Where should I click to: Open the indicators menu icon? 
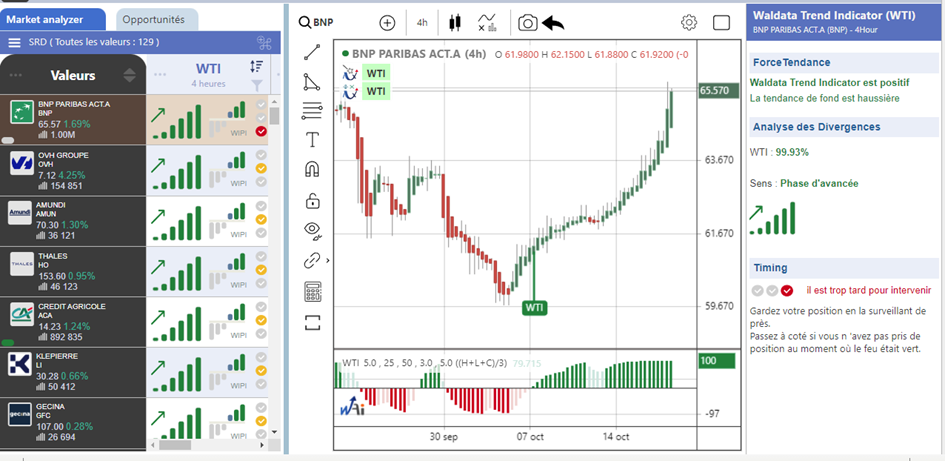[x=487, y=23]
